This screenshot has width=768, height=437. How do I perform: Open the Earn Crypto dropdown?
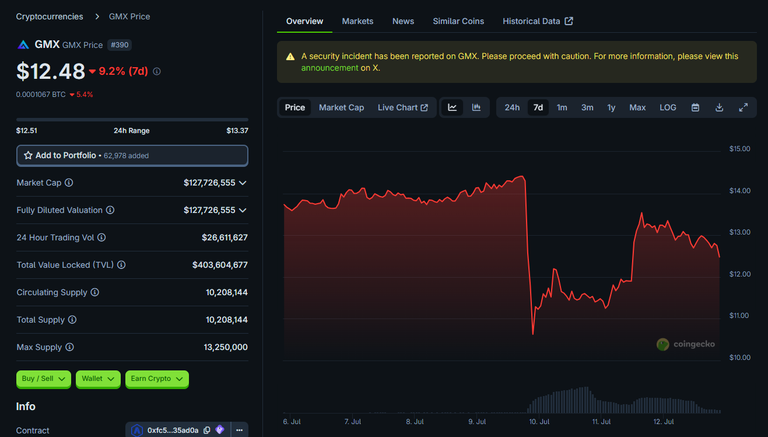click(x=157, y=379)
